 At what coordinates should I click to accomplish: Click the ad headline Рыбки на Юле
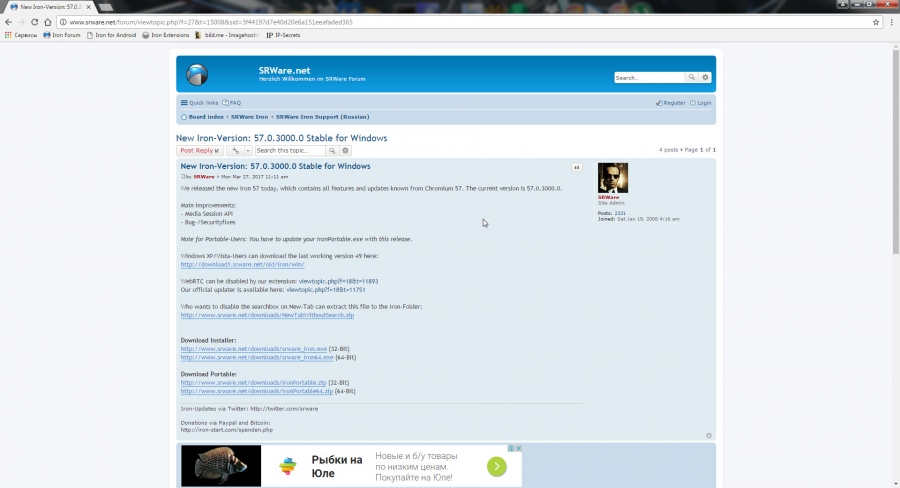tap(337, 467)
